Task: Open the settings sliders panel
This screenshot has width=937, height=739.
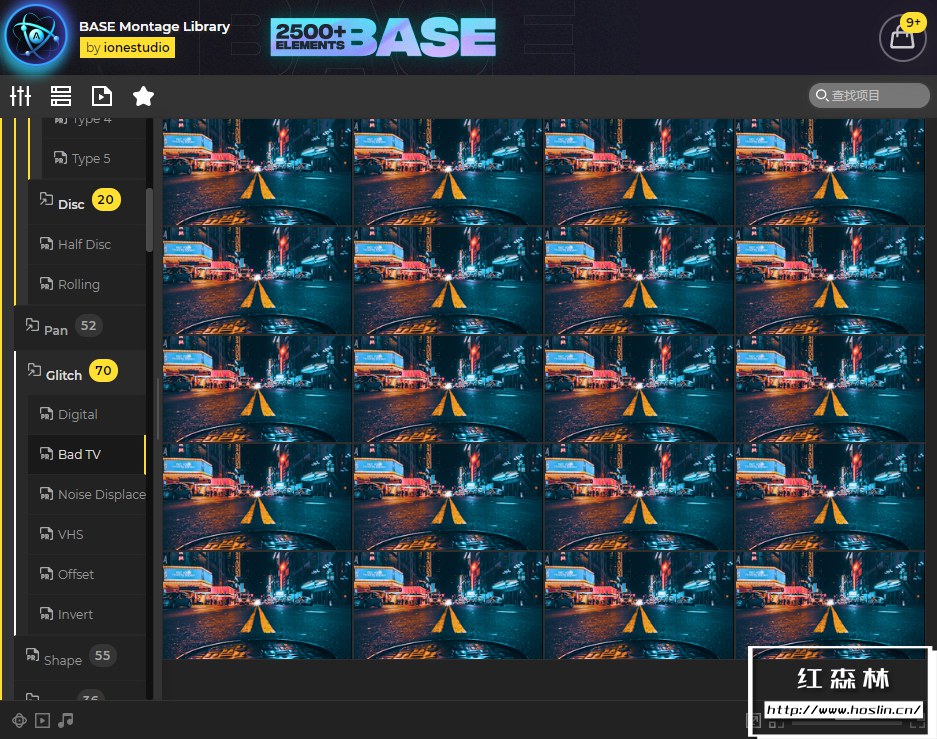Action: pyautogui.click(x=20, y=96)
